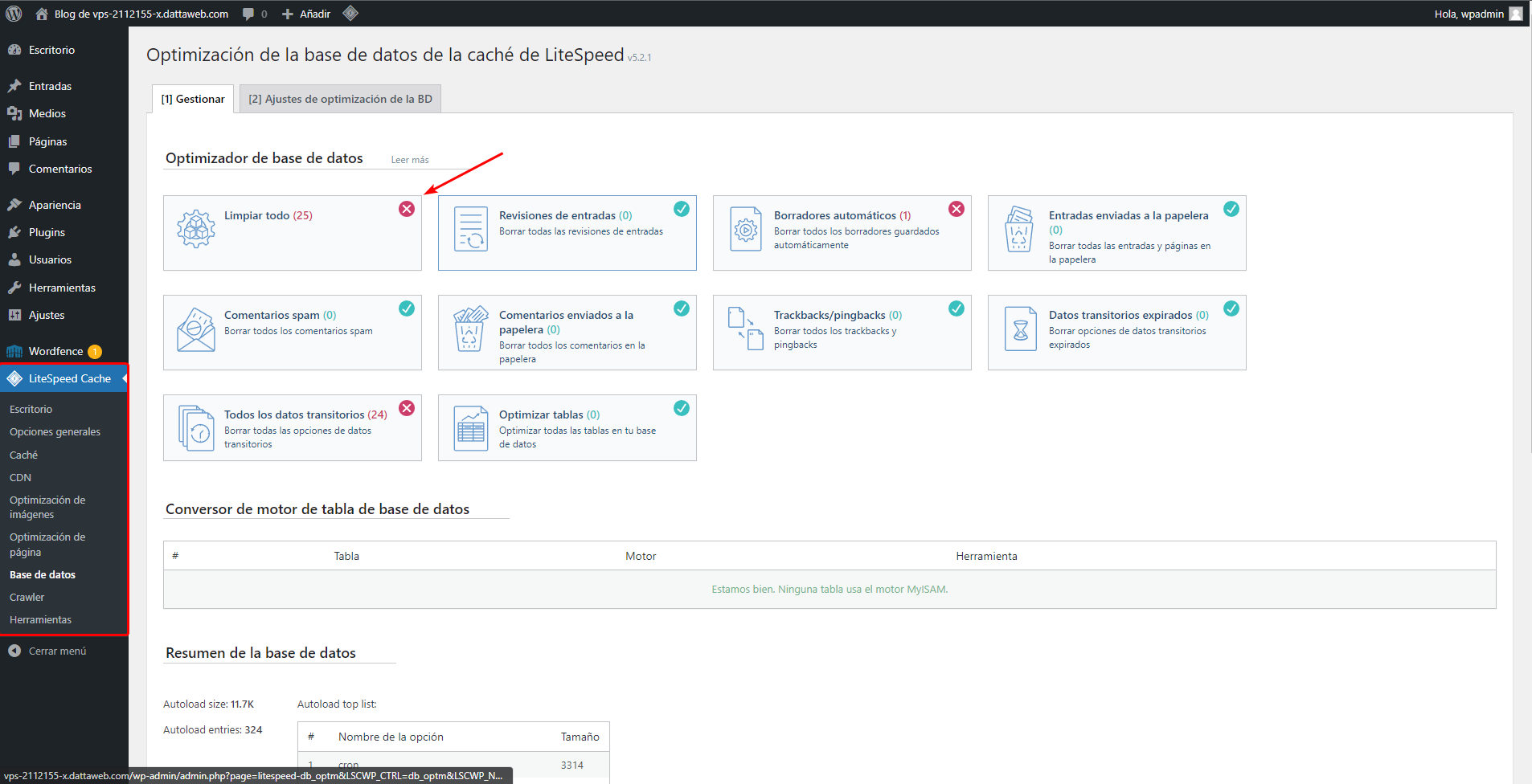Viewport: 1532px width, 784px height.
Task: Open Herramientas under LiteSpeed Cache
Action: (40, 619)
